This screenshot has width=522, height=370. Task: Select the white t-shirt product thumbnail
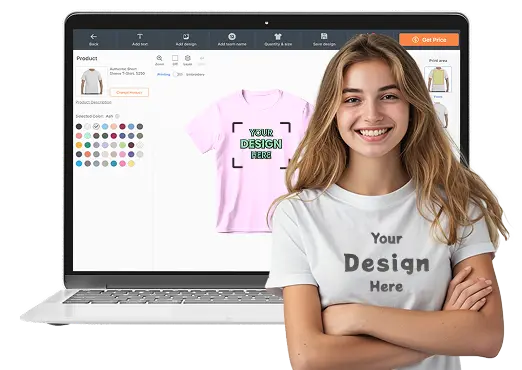tap(91, 81)
